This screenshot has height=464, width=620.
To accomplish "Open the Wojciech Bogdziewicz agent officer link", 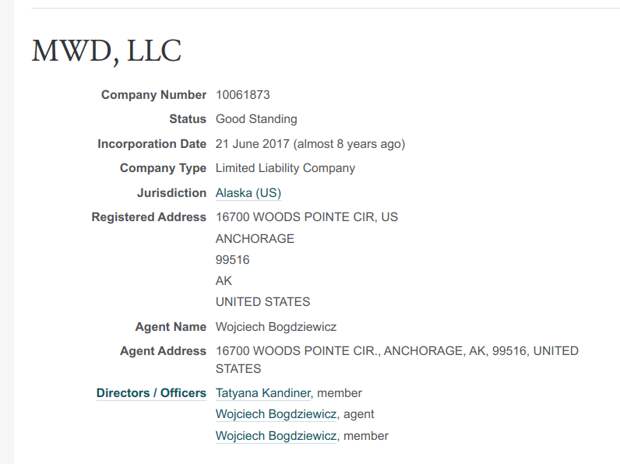I will click(276, 414).
